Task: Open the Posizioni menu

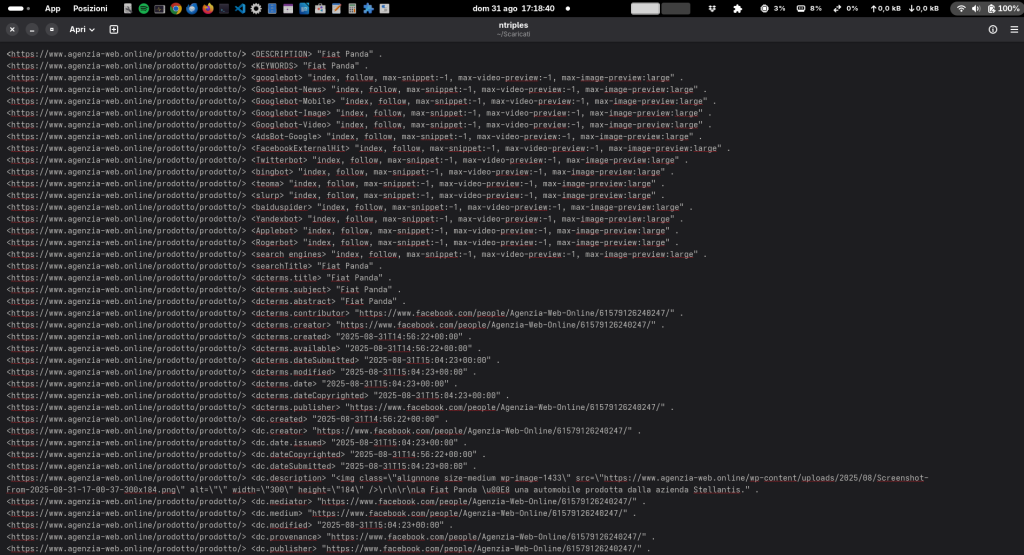Action: 90,8
